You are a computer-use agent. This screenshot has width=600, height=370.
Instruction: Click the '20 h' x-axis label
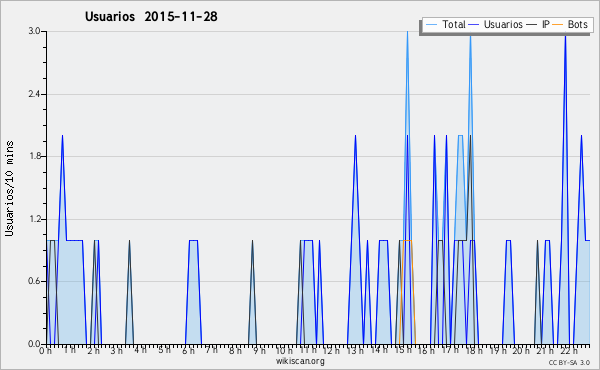click(x=521, y=351)
